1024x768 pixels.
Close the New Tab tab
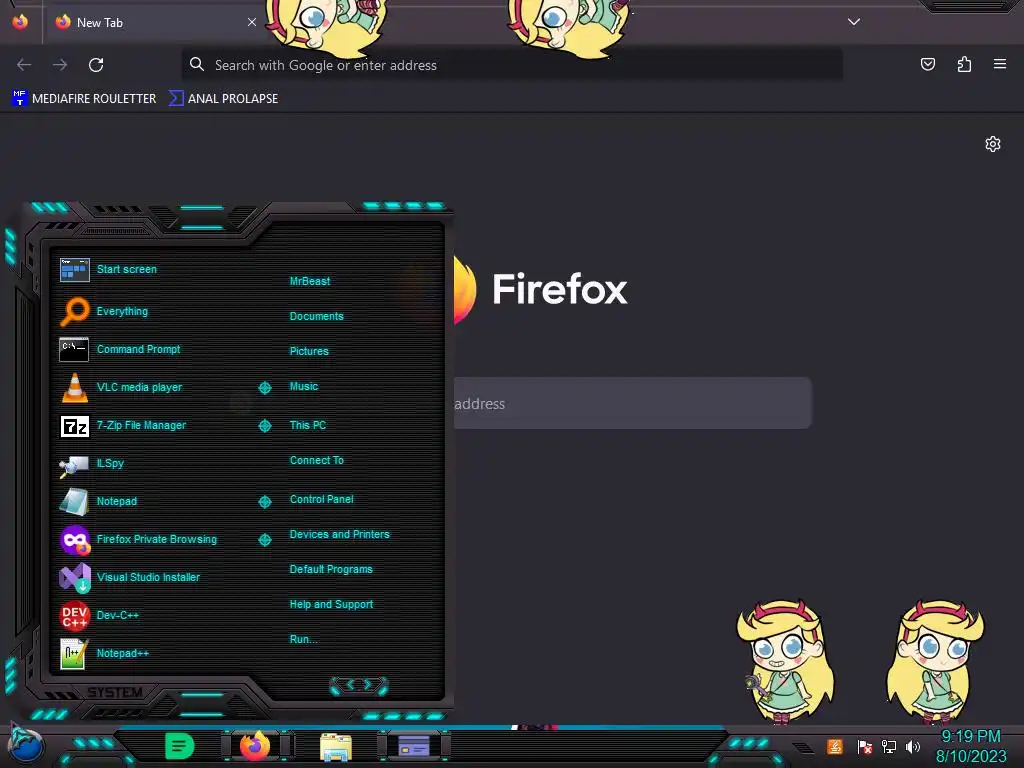251,22
